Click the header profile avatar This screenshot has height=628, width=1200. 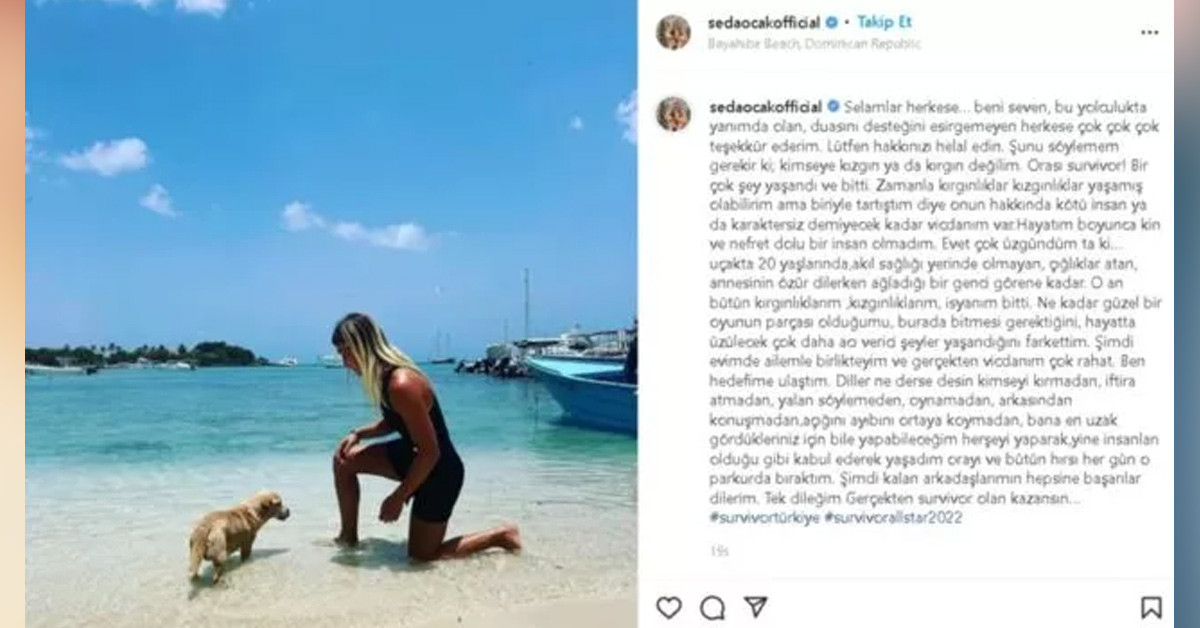coord(673,32)
